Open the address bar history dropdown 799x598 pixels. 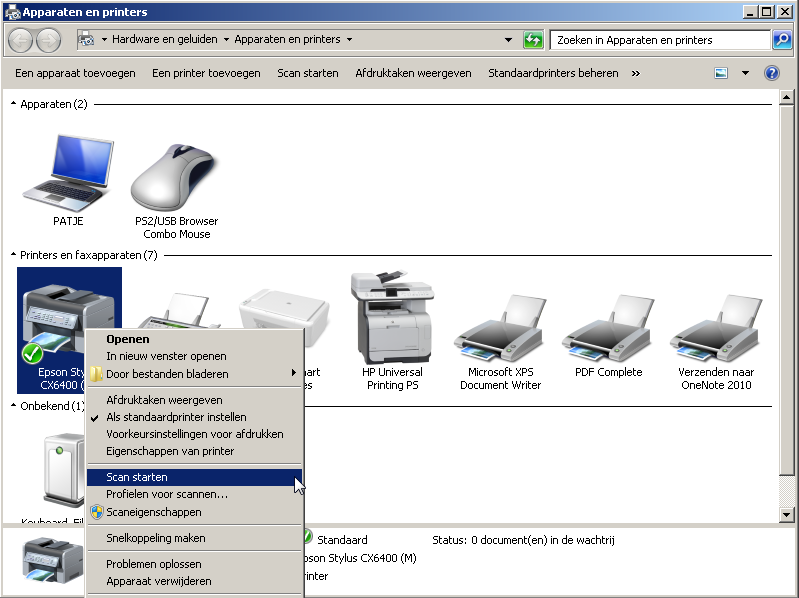coord(508,40)
